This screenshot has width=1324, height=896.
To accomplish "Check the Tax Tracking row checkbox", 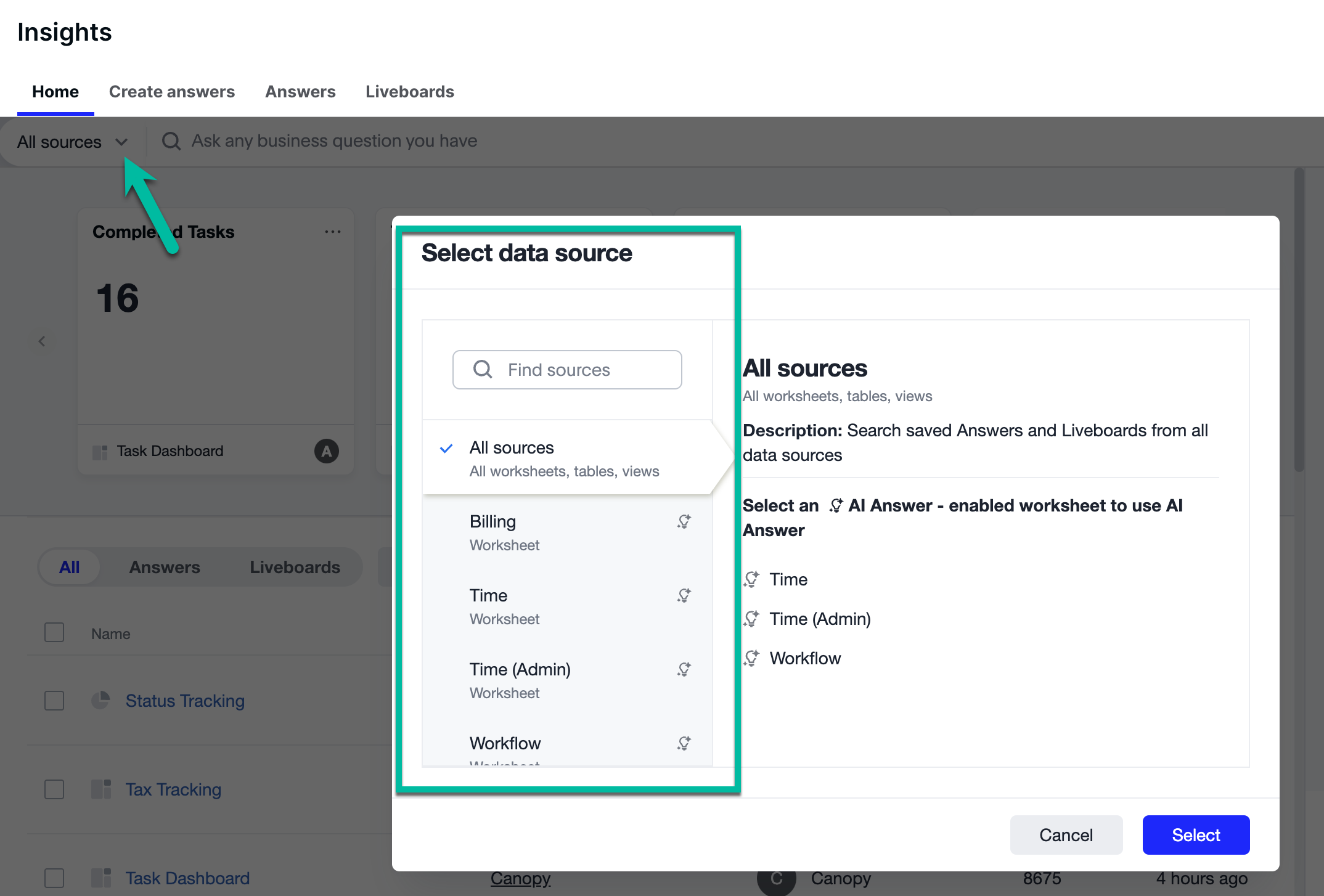I will 54,789.
